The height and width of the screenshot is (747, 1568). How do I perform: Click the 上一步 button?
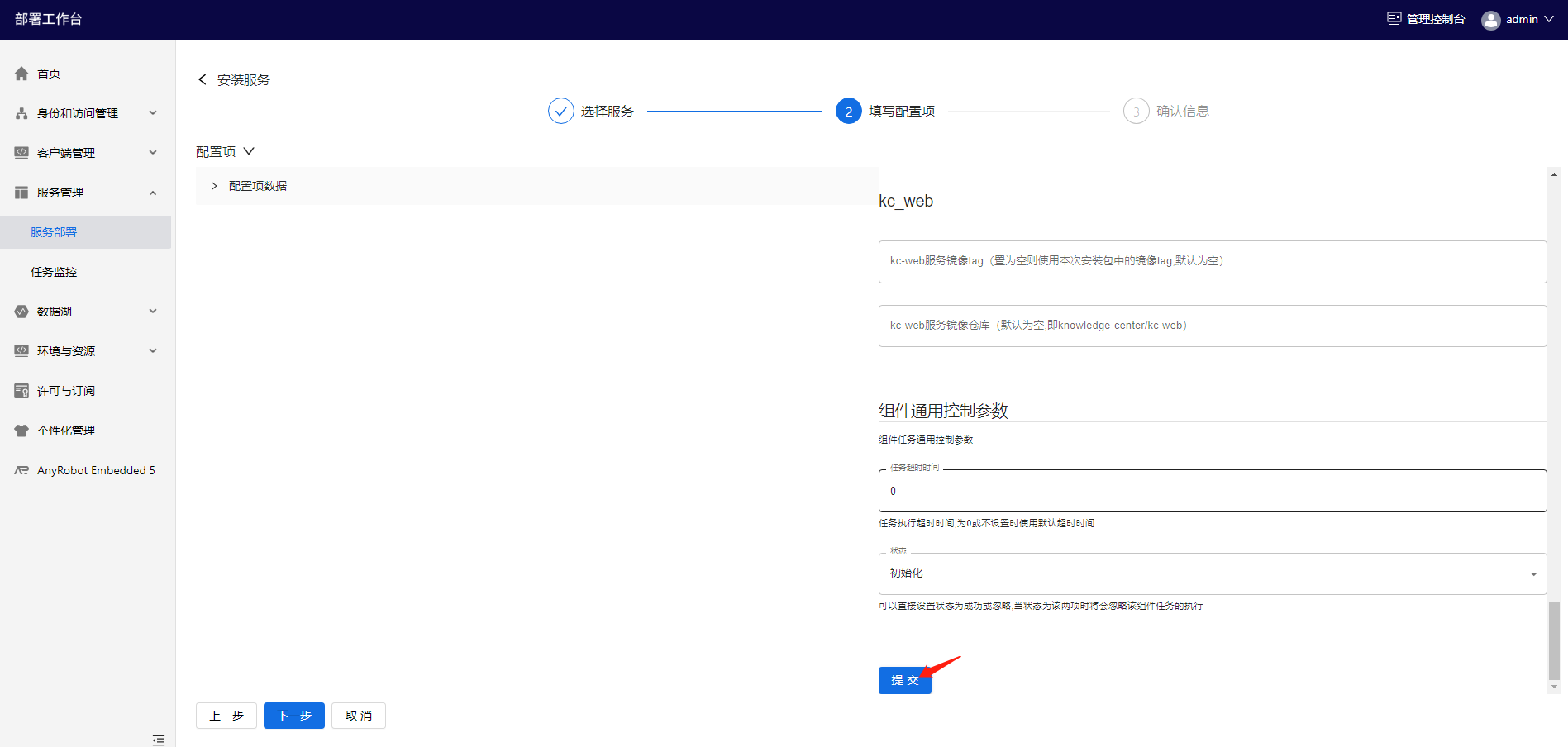coord(226,716)
